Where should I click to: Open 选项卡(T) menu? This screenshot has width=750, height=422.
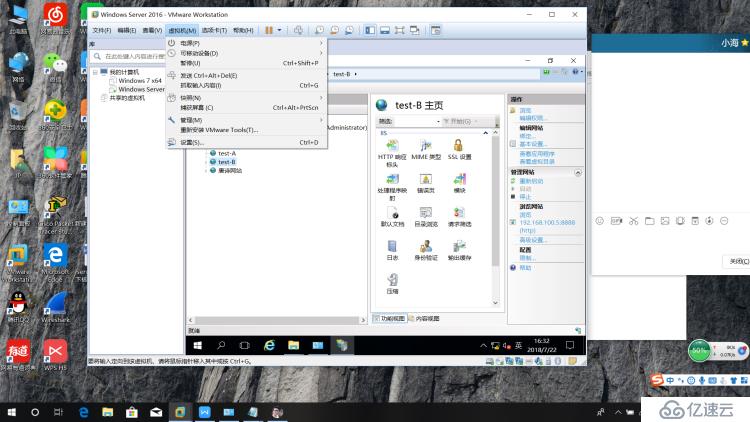[214, 30]
